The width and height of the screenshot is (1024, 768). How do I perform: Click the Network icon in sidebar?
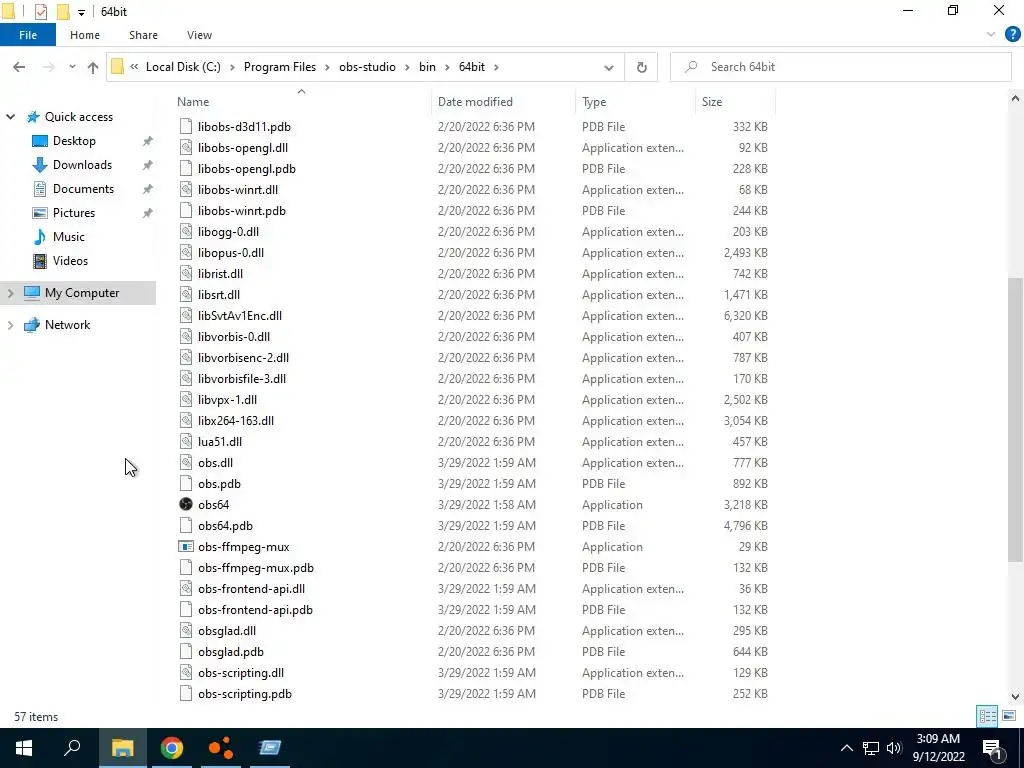tap(31, 325)
